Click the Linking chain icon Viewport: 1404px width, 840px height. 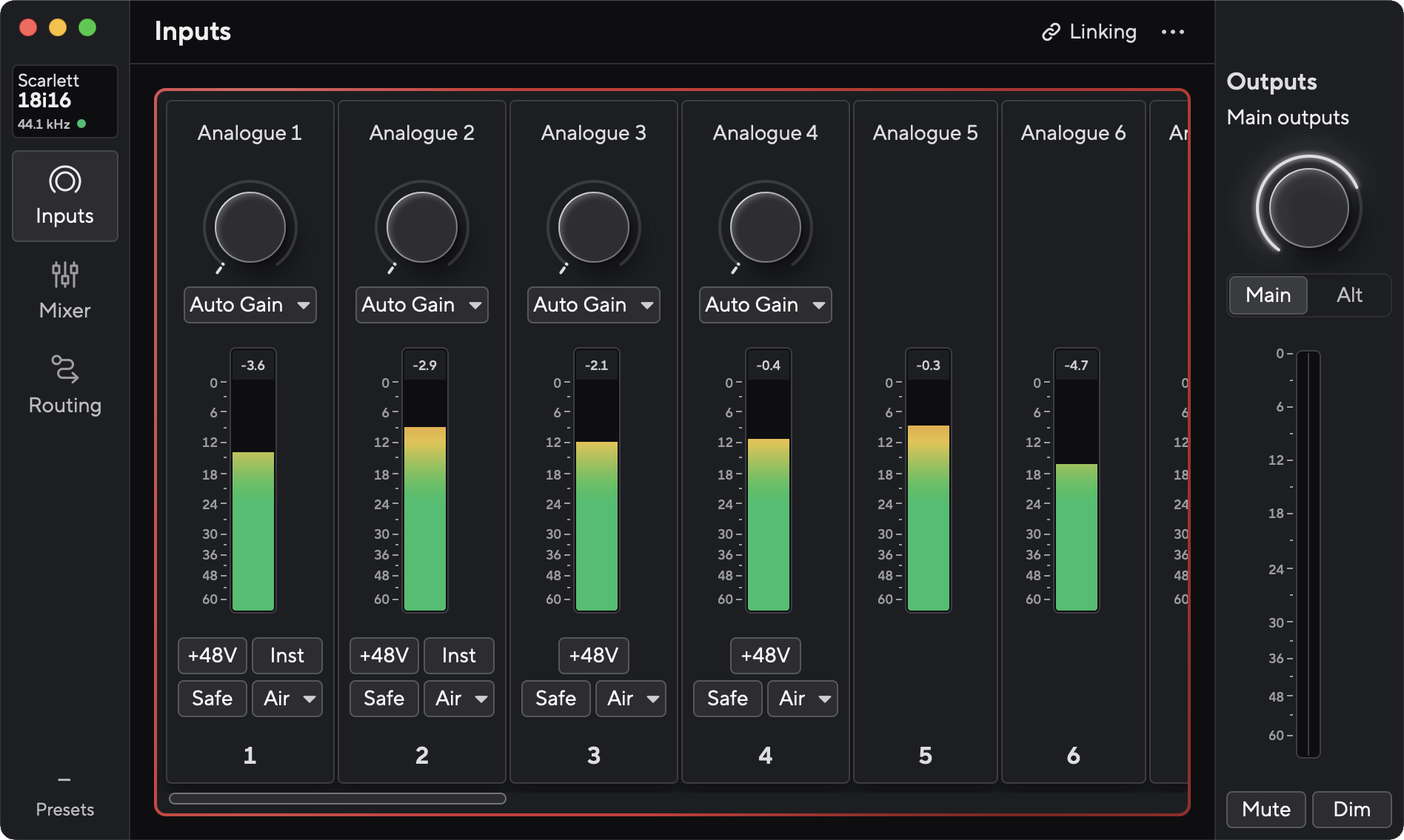tap(1051, 32)
